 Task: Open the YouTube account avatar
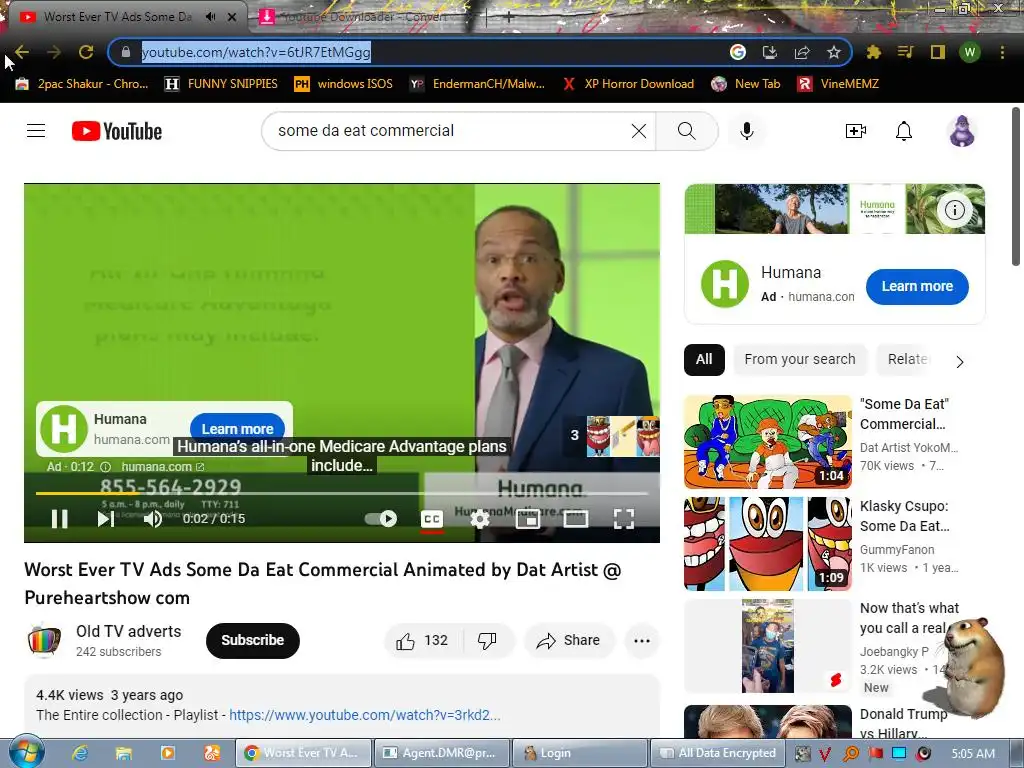(962, 131)
